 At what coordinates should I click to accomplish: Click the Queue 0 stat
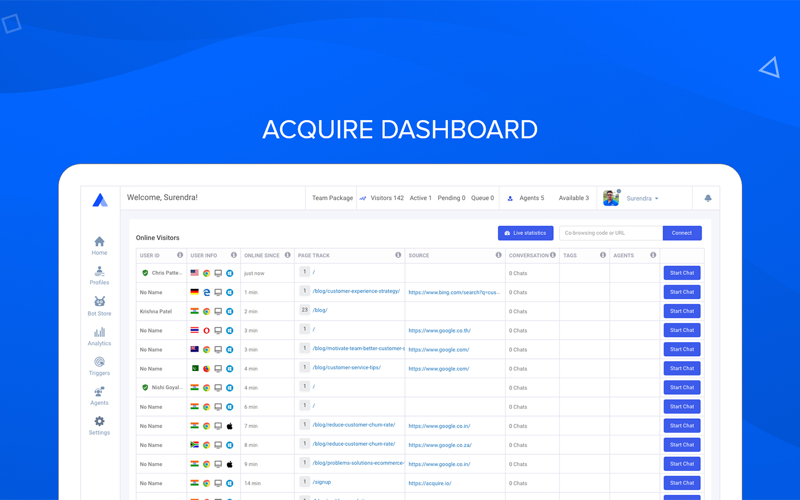(x=482, y=198)
